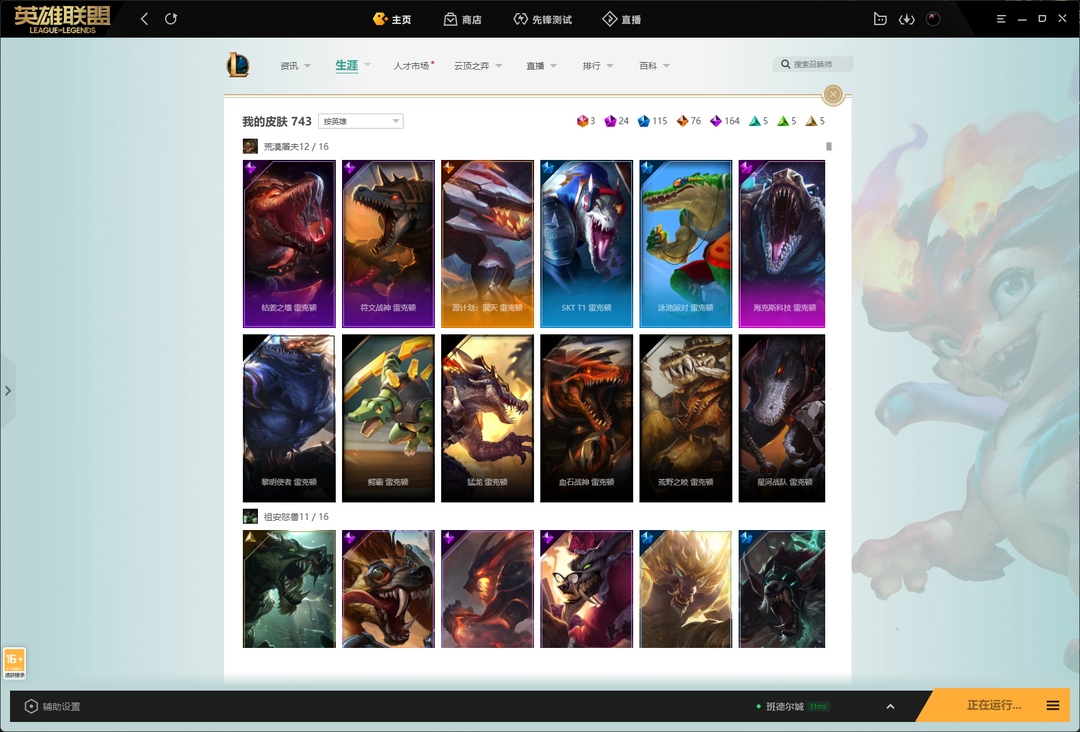Click the 正在运行... button
The height and width of the screenshot is (732, 1080).
point(994,705)
